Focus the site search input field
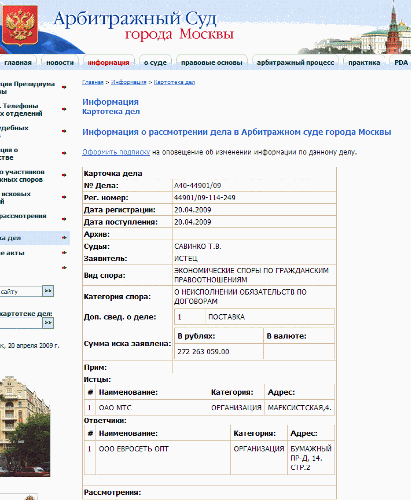 [21, 291]
